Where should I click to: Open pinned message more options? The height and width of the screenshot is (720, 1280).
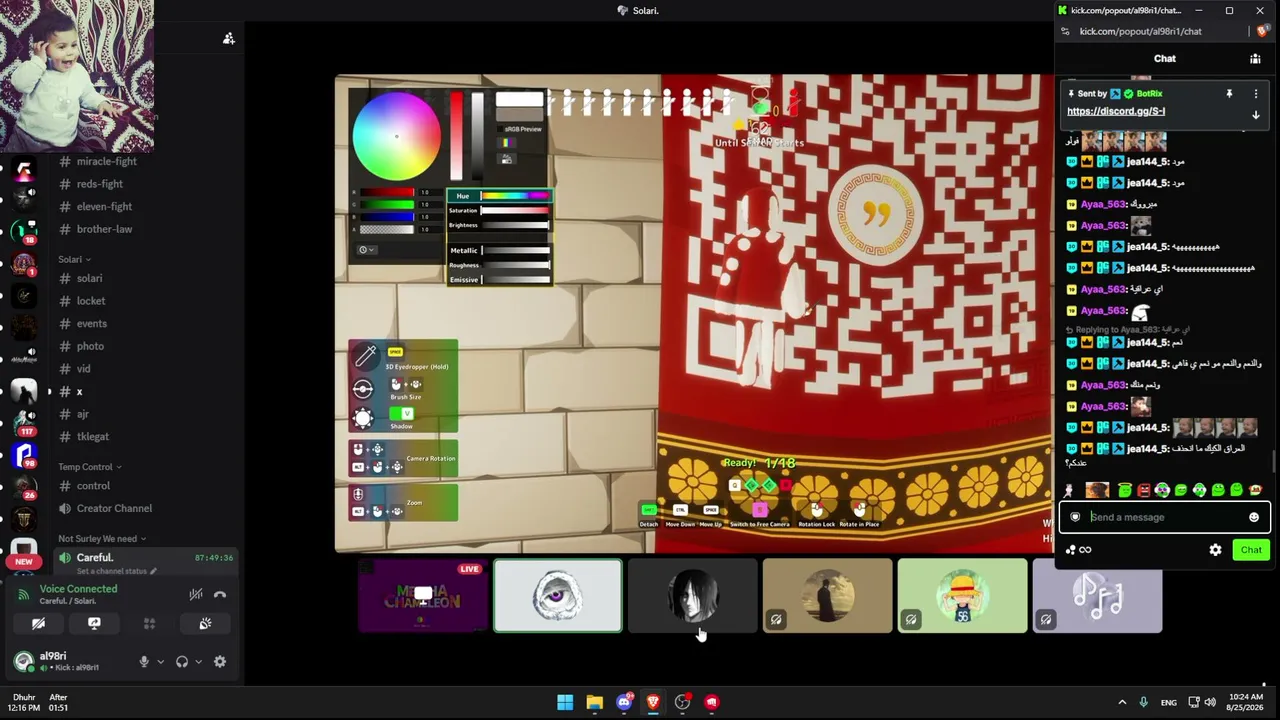click(x=1256, y=94)
